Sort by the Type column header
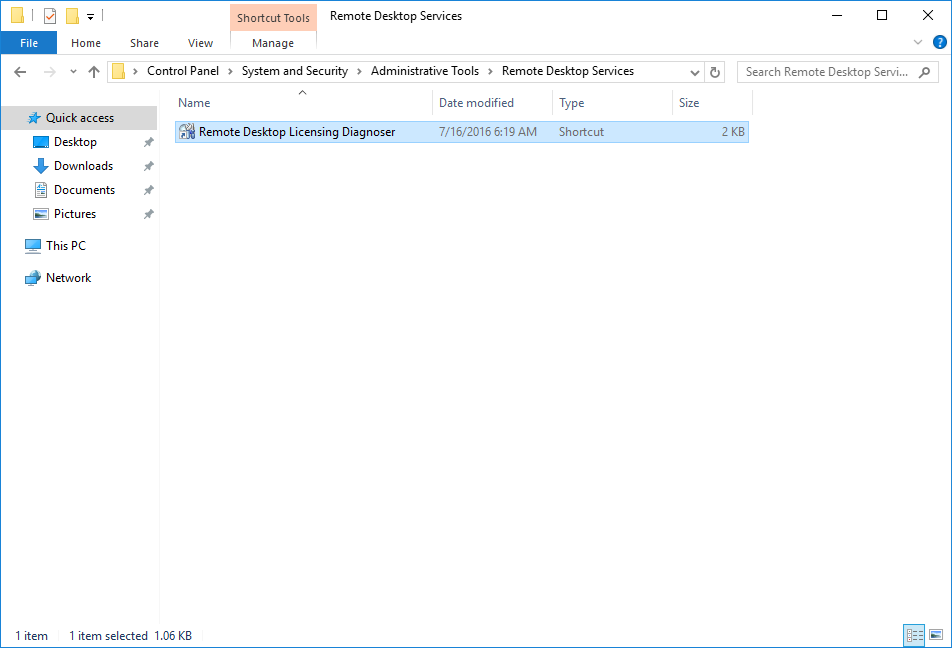952x648 pixels. pos(613,103)
